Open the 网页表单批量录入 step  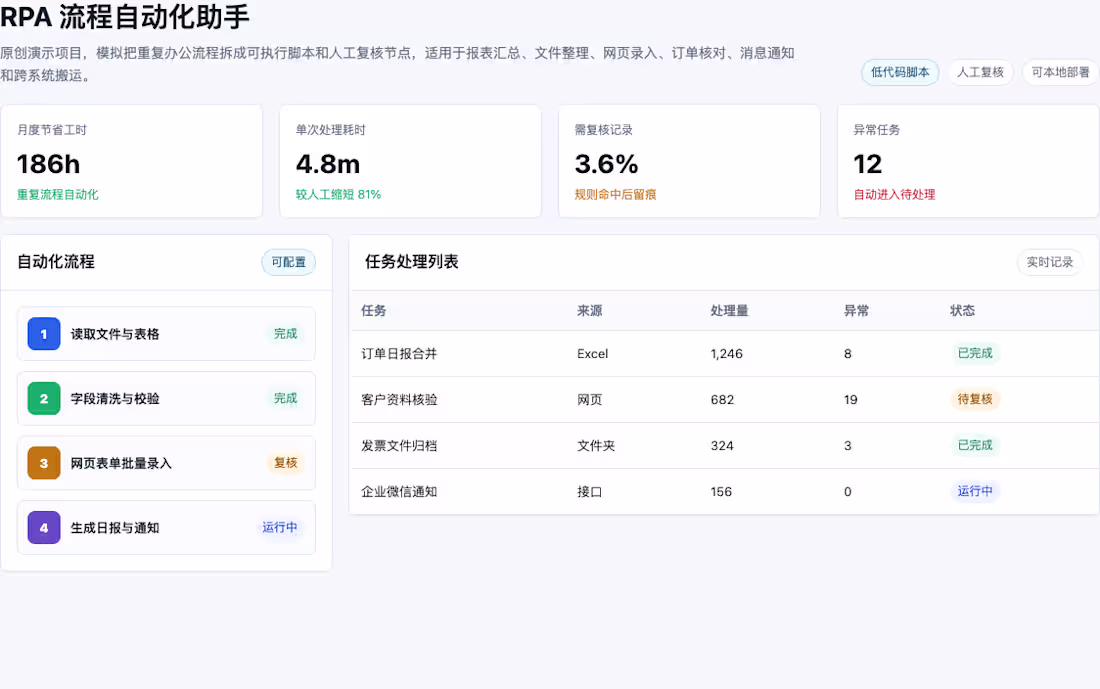coord(166,463)
